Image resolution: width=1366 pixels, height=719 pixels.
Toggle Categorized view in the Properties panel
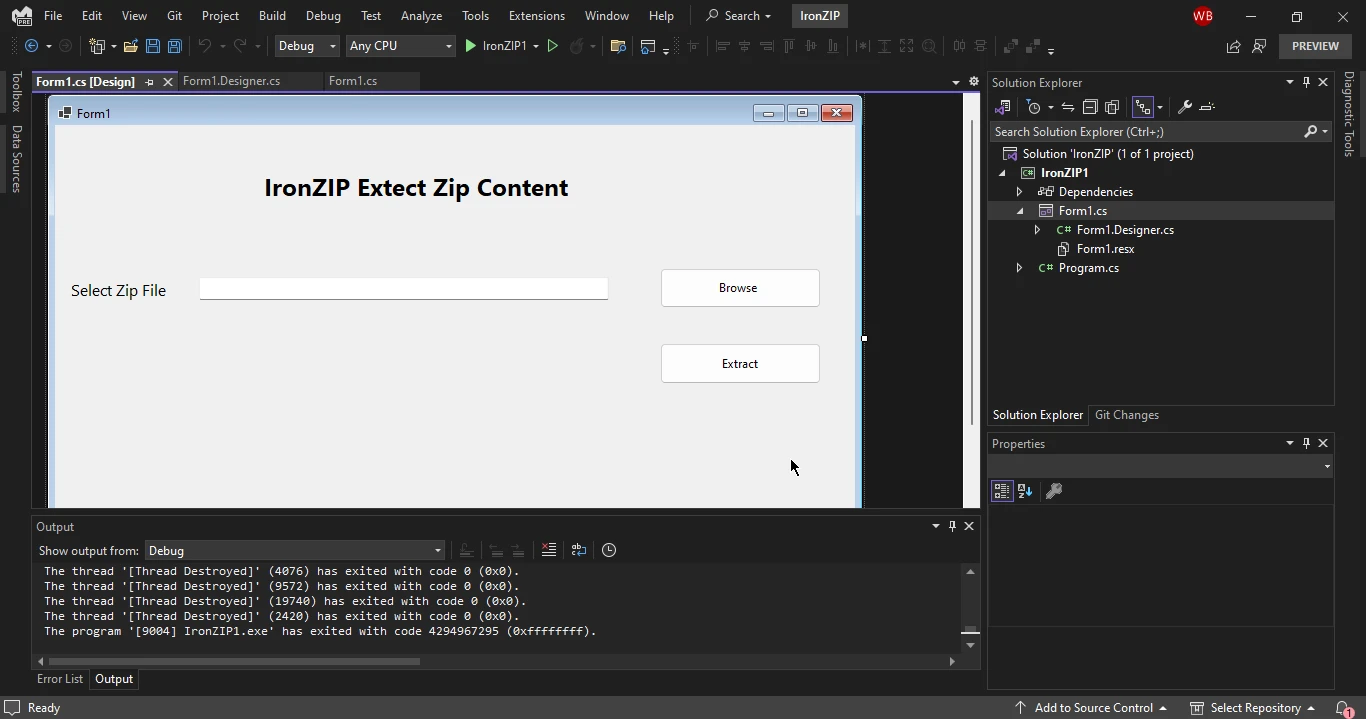1002,491
